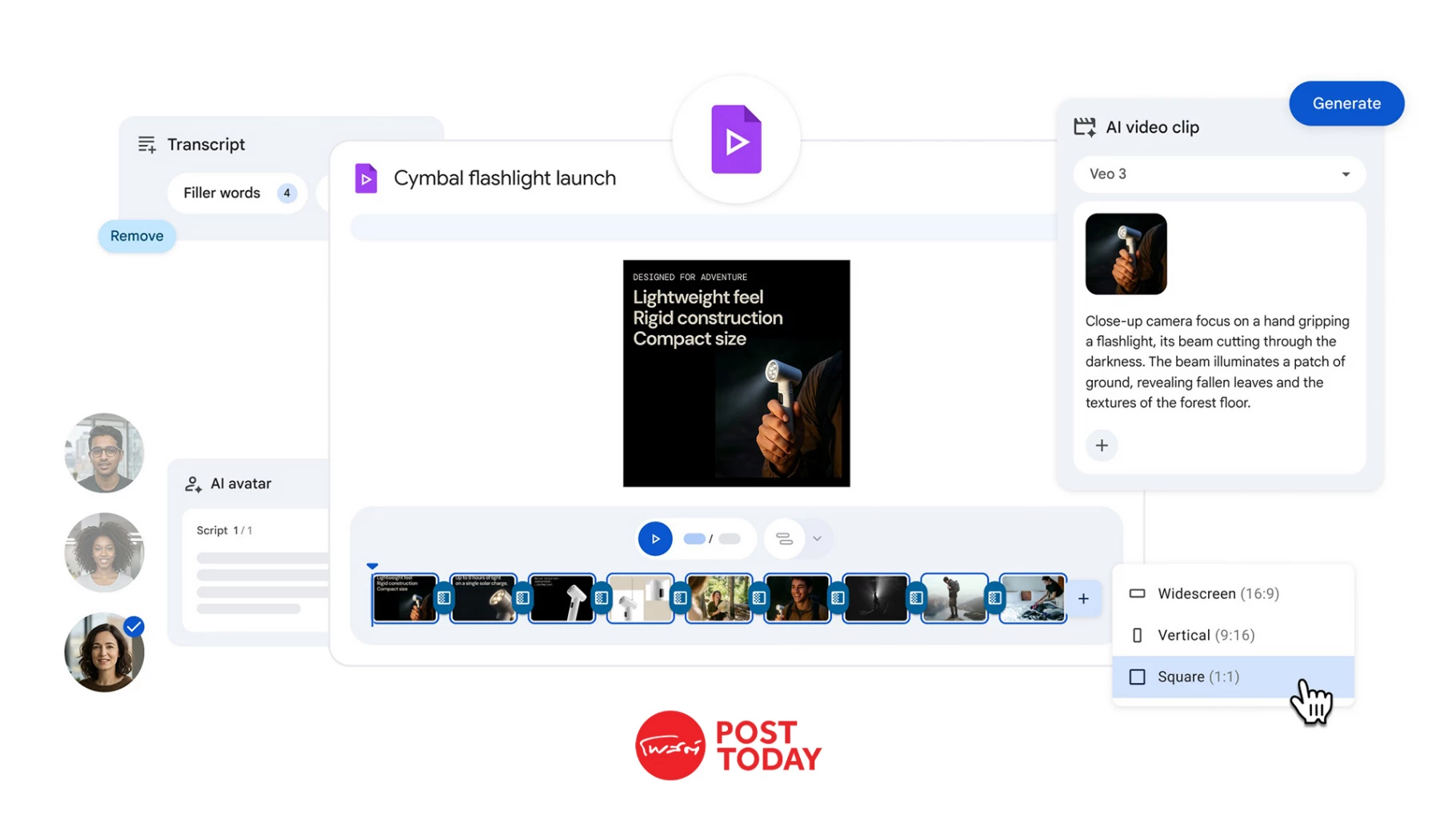The height and width of the screenshot is (819, 1456).
Task: Choose the curly-haired woman avatar
Action: [x=104, y=553]
